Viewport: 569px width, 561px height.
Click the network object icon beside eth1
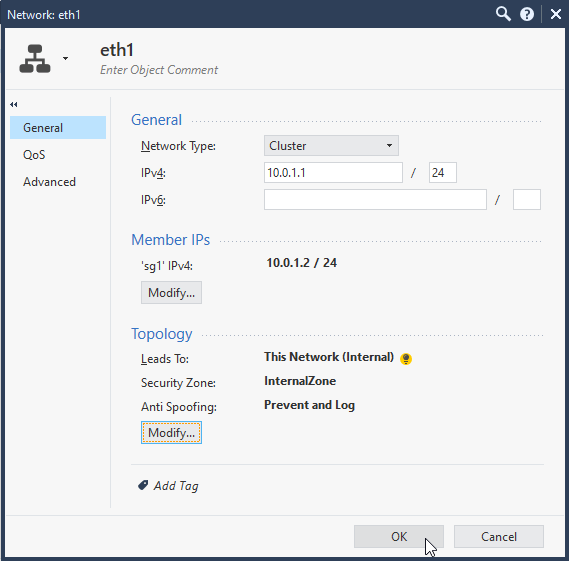coord(35,59)
